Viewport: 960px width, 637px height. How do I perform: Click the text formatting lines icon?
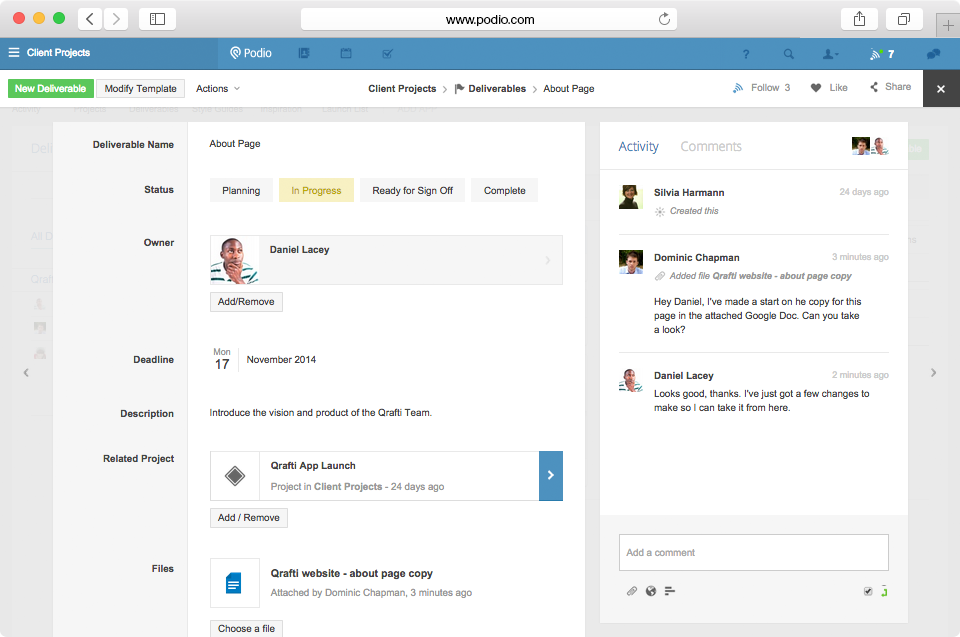pos(670,591)
